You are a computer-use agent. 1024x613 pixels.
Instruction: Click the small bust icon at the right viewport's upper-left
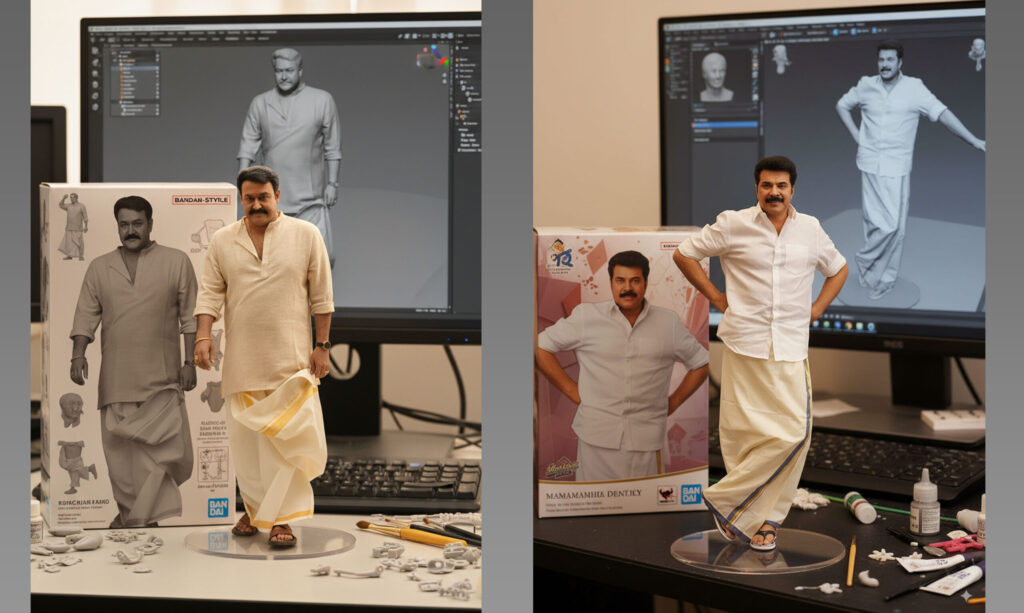780,58
